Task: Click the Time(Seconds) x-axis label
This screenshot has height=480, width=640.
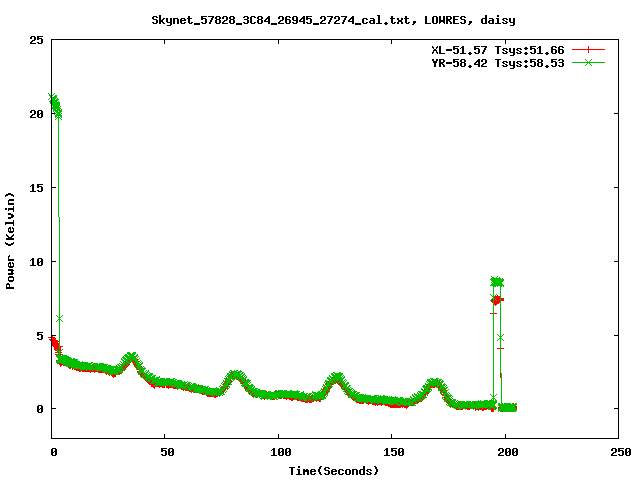Action: pos(333,471)
